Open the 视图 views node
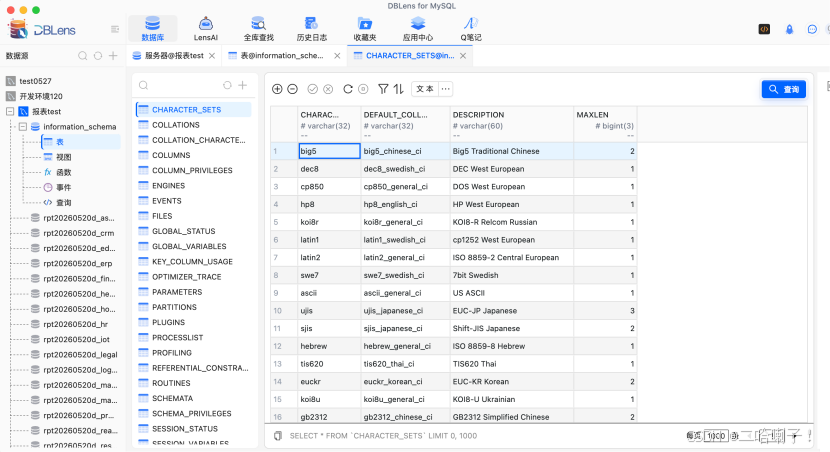The height and width of the screenshot is (452, 830). (64, 157)
